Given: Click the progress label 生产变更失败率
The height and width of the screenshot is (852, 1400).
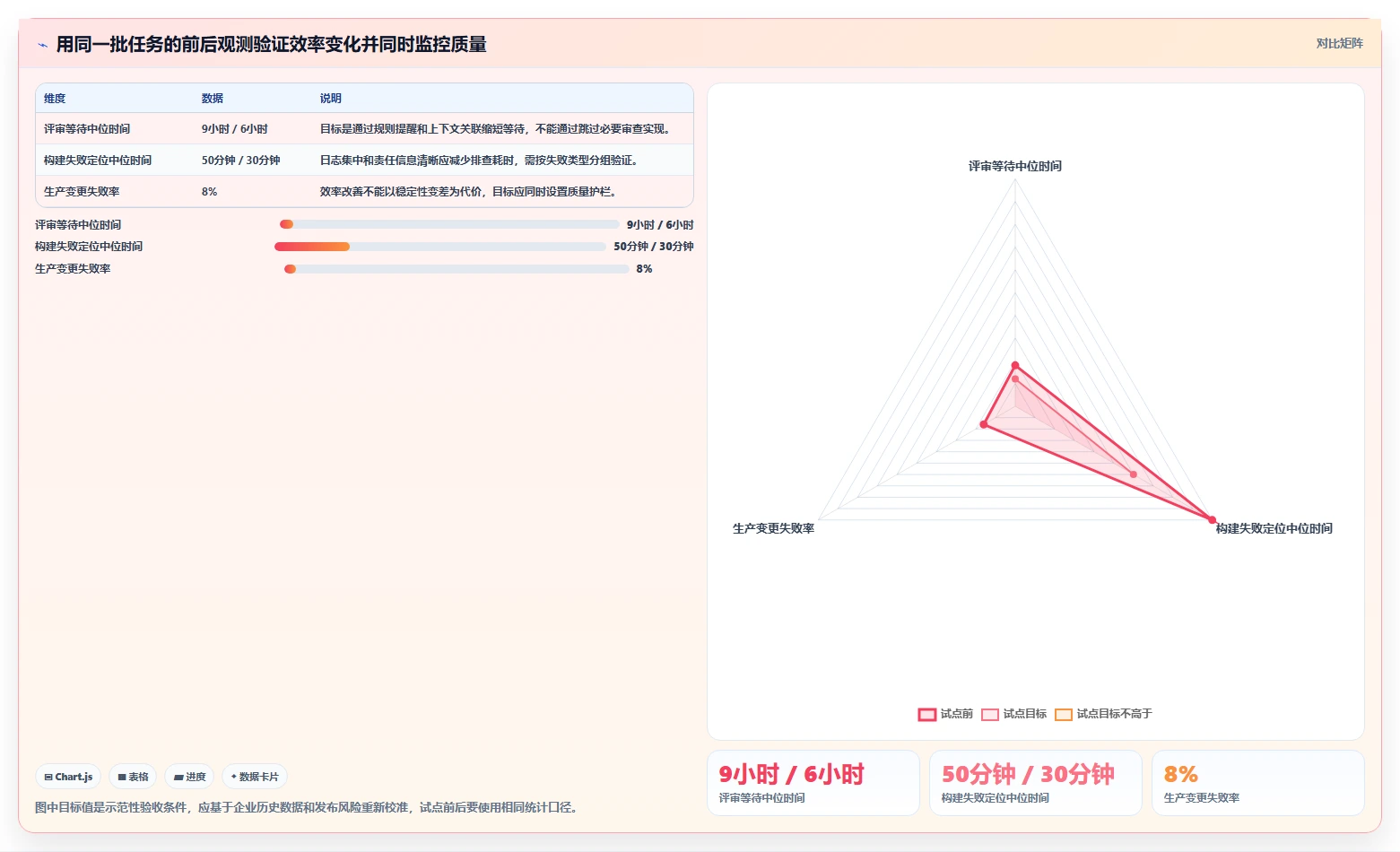Looking at the screenshot, I should coord(73,269).
